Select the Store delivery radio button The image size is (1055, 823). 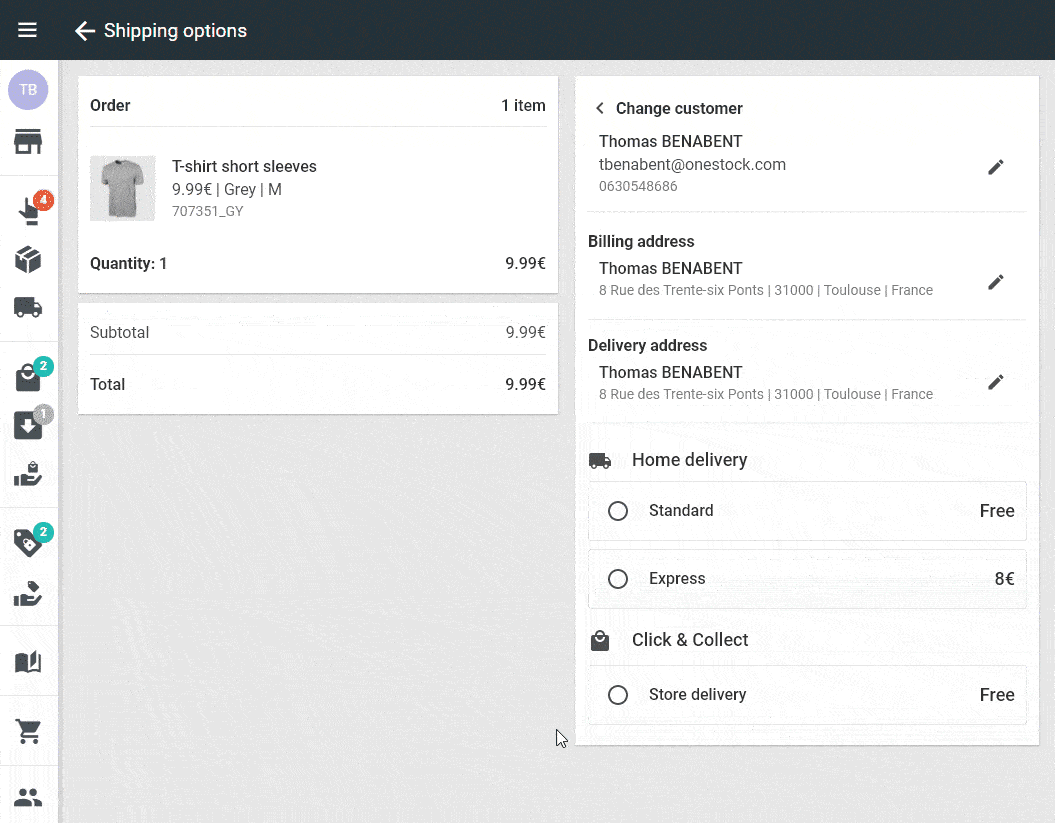point(618,695)
